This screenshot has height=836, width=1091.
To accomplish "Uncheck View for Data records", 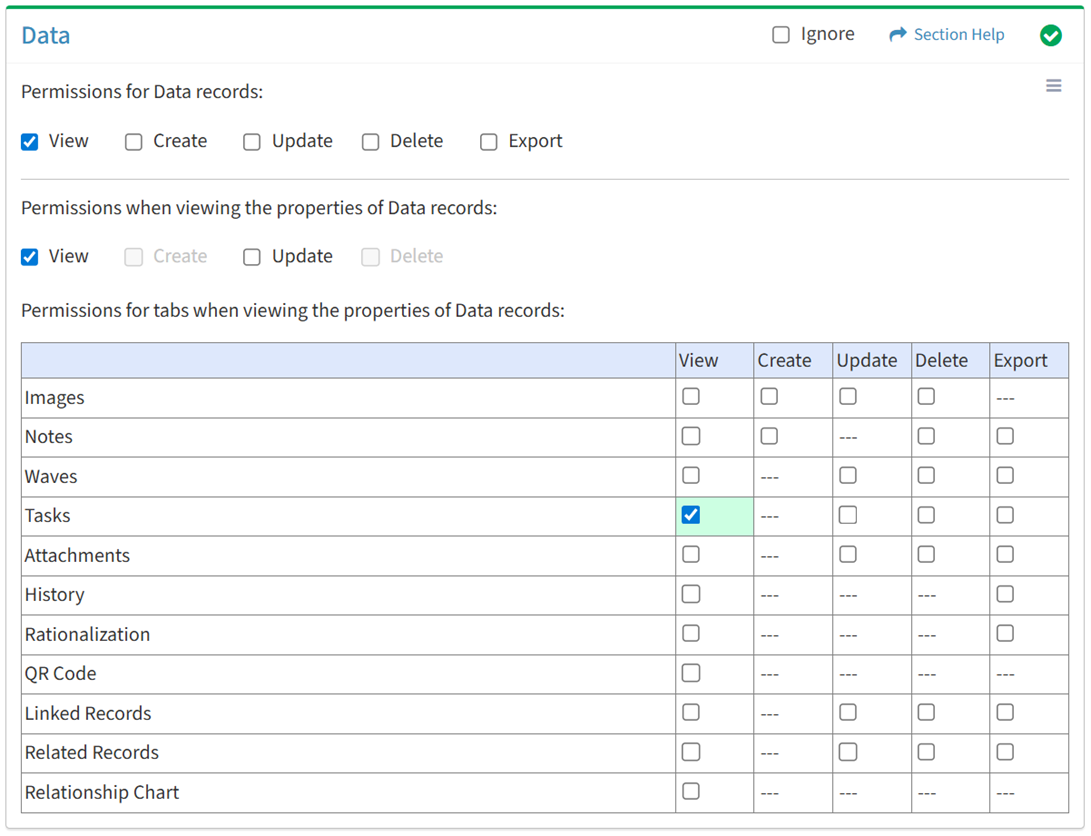I will pos(30,142).
